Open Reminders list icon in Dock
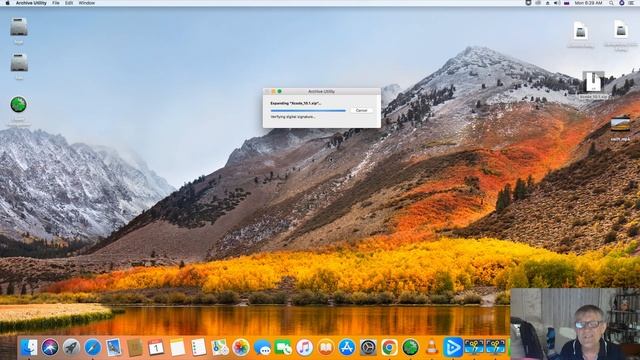Screen dimensions: 640x360 (198, 347)
